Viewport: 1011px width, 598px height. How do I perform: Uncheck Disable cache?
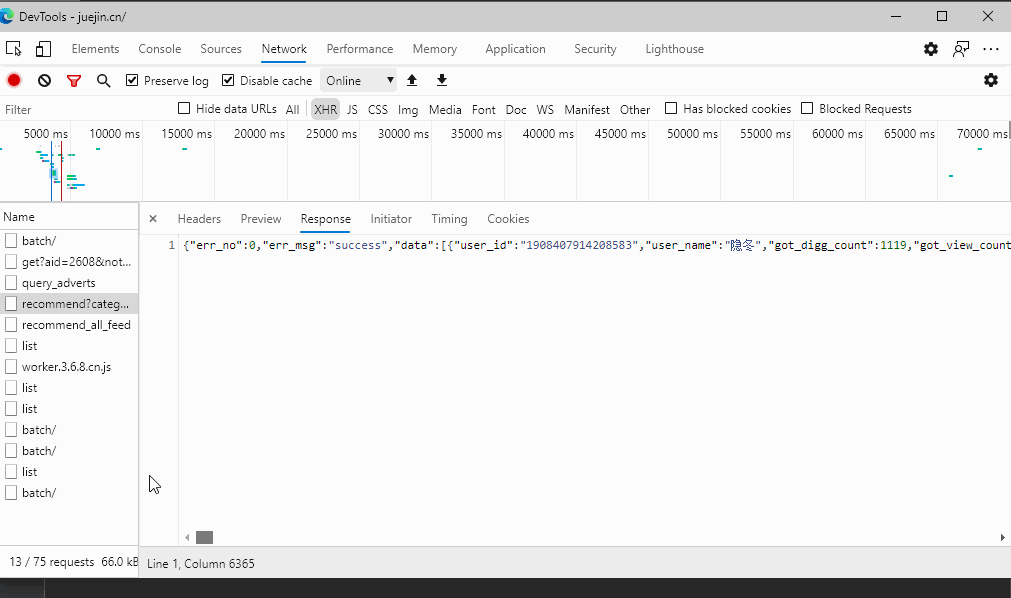pyautogui.click(x=229, y=80)
